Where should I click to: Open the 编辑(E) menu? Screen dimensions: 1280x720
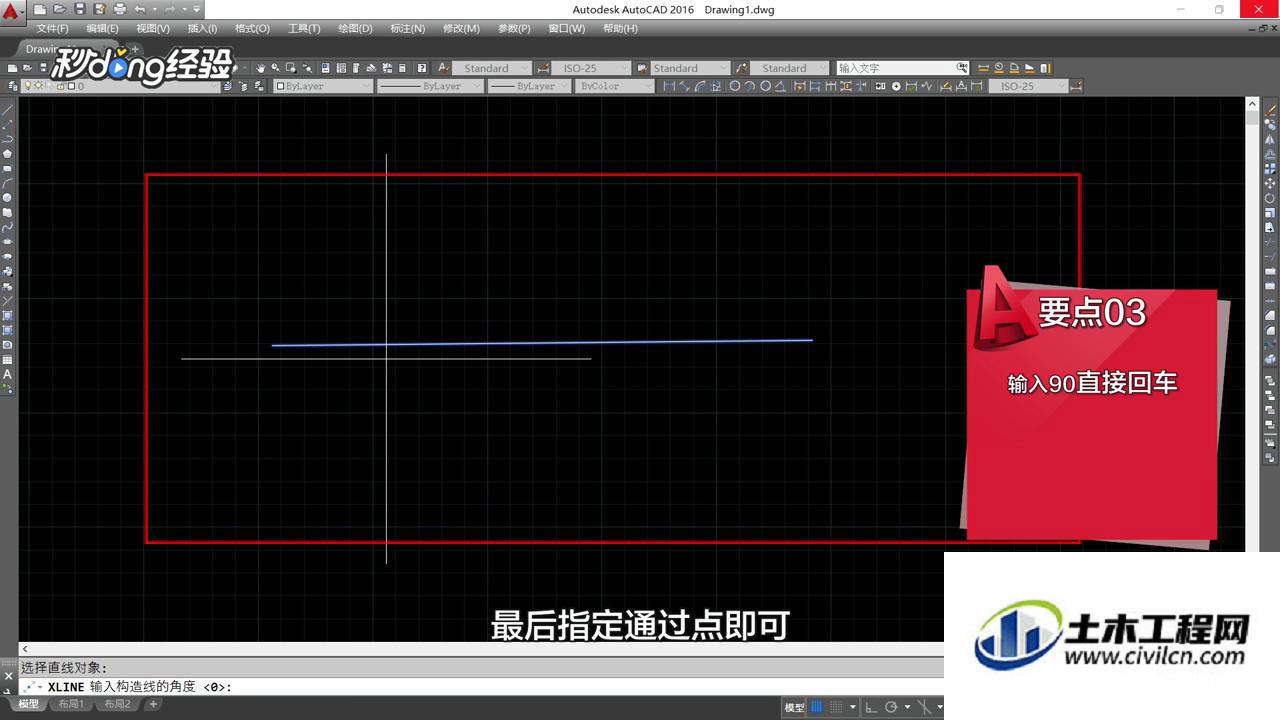(102, 29)
